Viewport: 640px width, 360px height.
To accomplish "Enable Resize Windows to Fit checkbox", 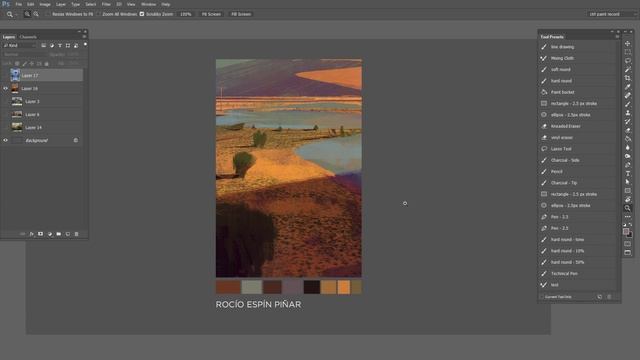I will coord(48,14).
